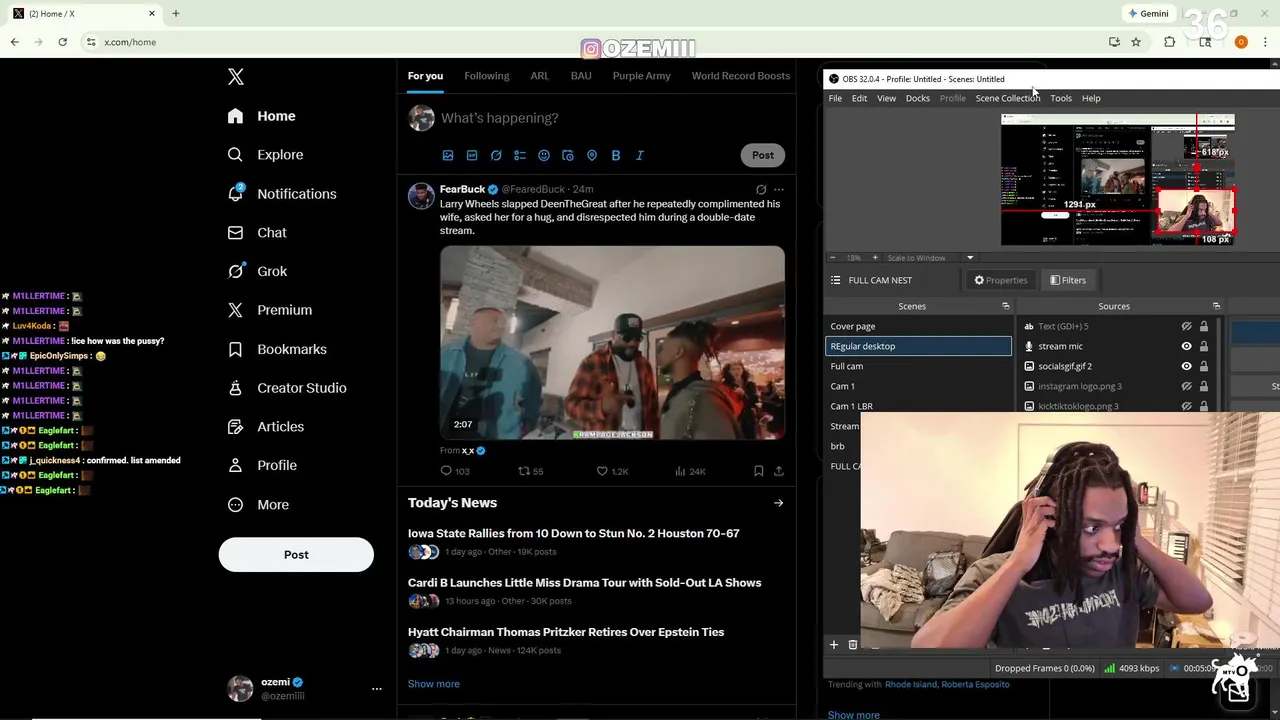Viewport: 1280px width, 720px height.
Task: Open Chrome extensions puzzle icon
Action: [x=1170, y=42]
